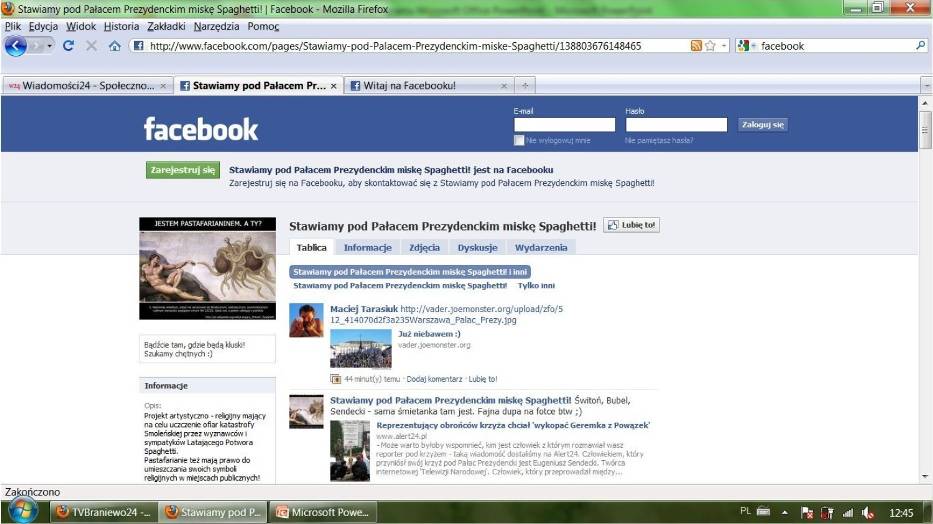Click the alert24 article thumbnail image
Screen dimensions: 933x524
click(x=350, y=450)
